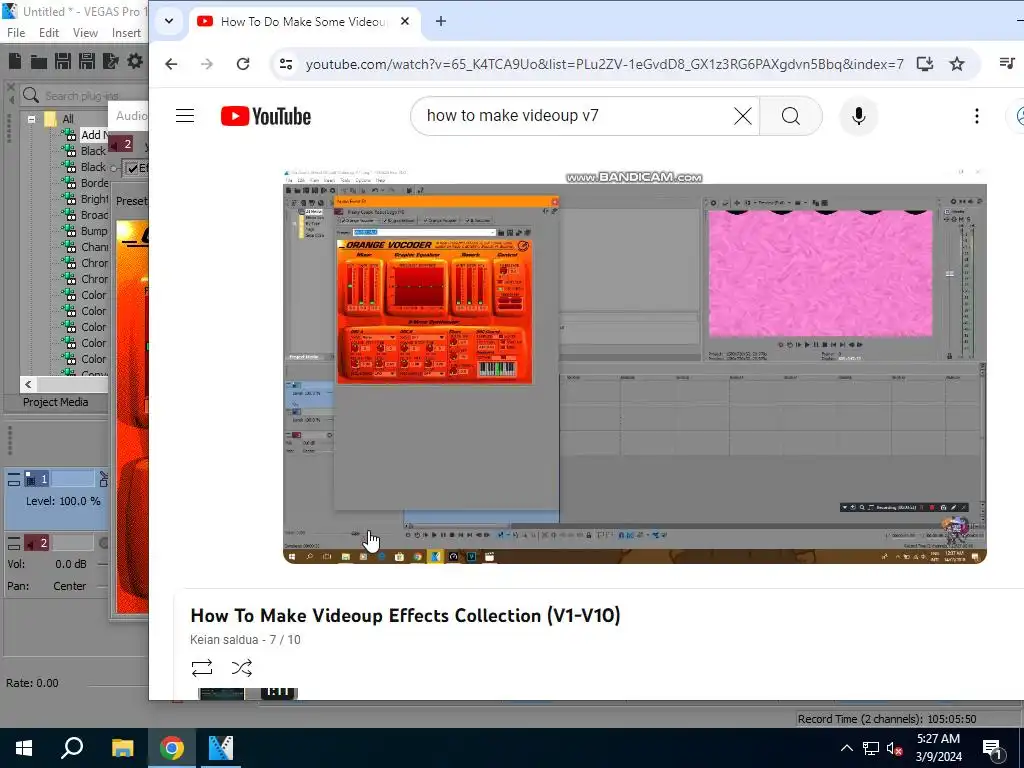
Task: Open site information icon in address bar
Action: (x=286, y=64)
